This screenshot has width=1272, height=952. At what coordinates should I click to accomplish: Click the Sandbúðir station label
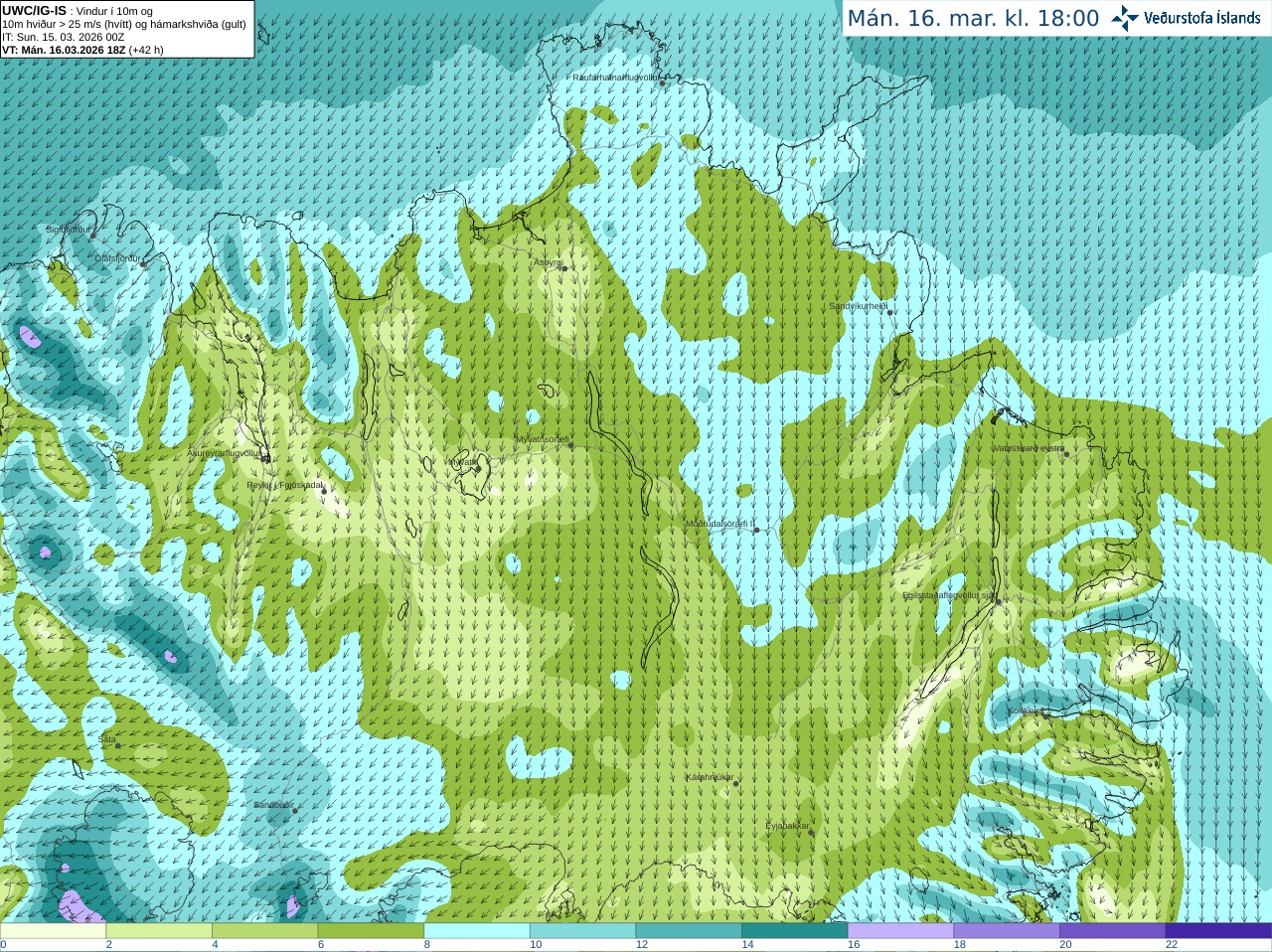click(x=273, y=805)
